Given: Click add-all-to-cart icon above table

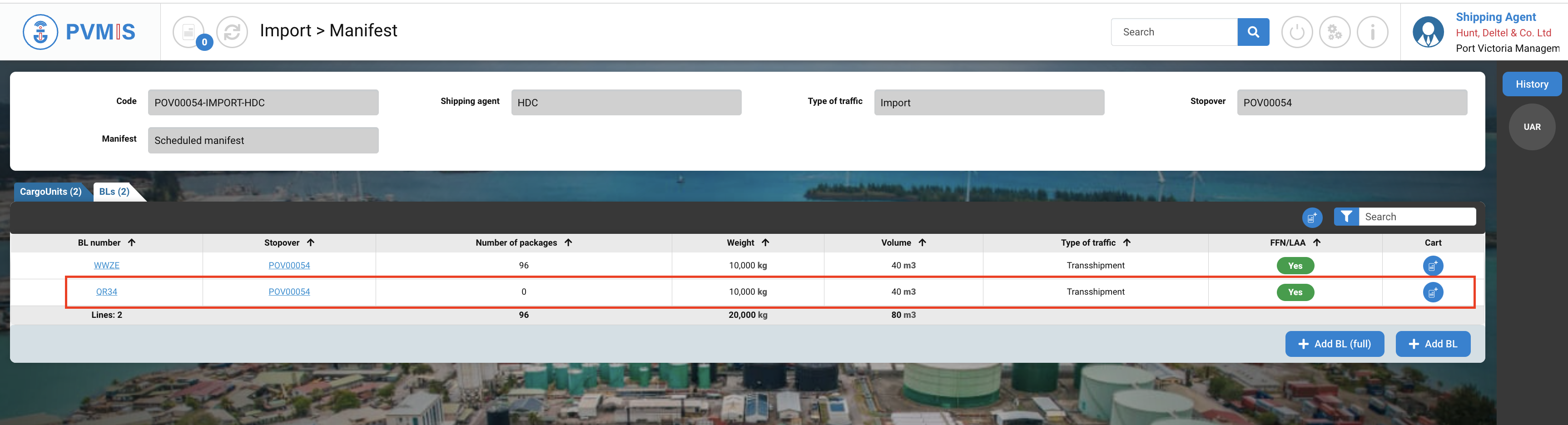Looking at the screenshot, I should [x=1312, y=217].
